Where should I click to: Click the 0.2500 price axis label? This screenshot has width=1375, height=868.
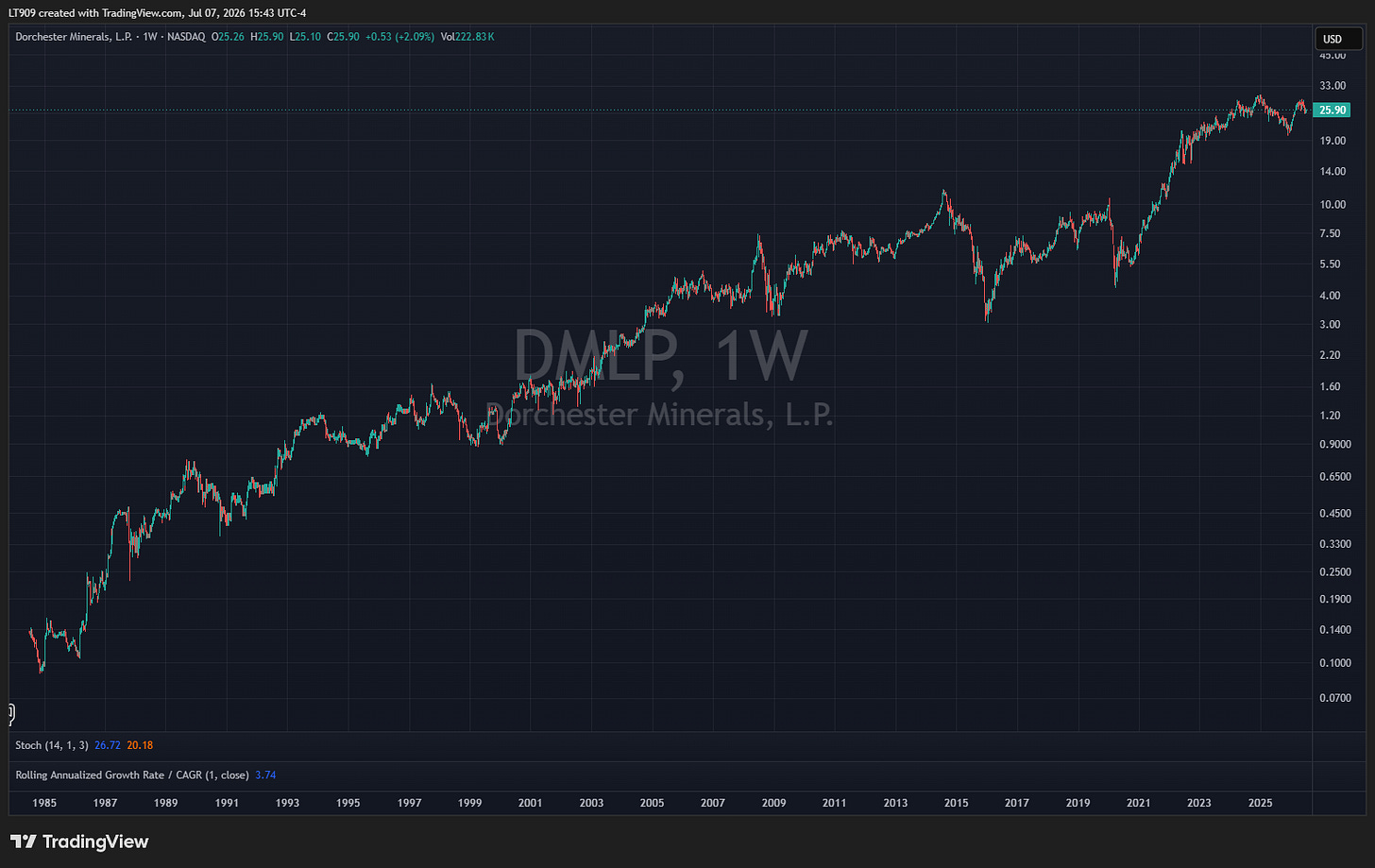[x=1335, y=571]
